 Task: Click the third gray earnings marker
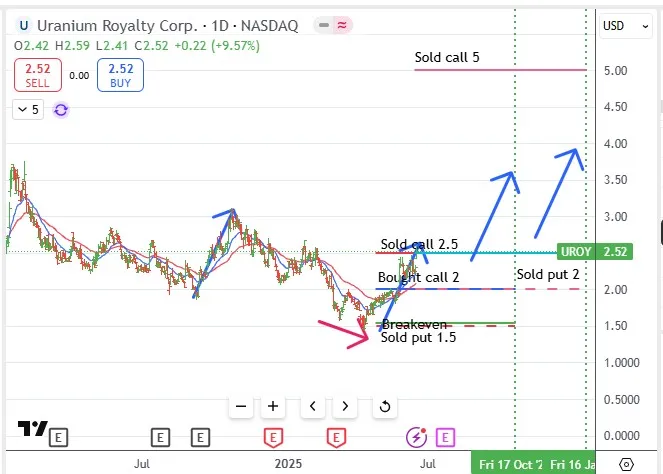coord(200,438)
